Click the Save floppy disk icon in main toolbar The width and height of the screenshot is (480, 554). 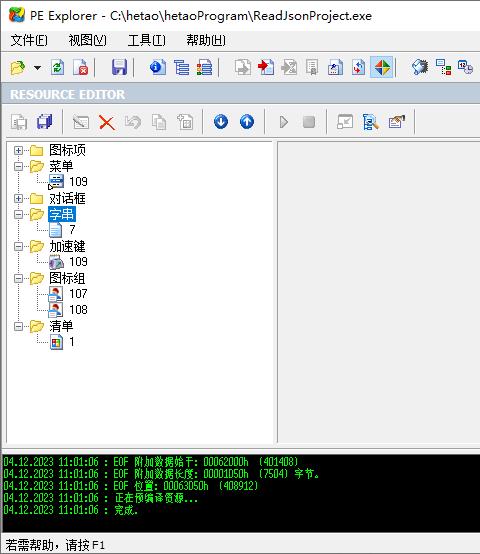pyautogui.click(x=119, y=67)
